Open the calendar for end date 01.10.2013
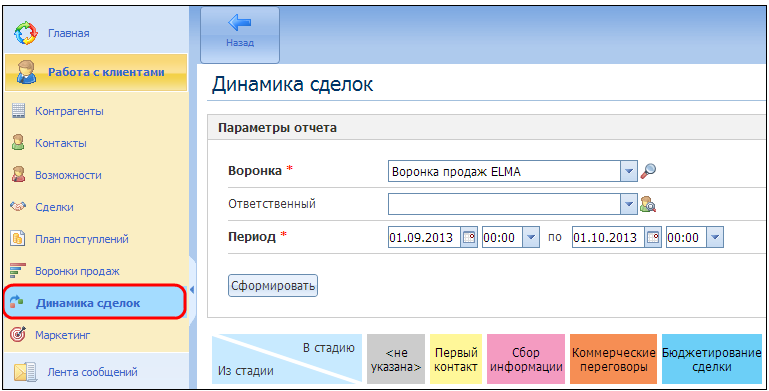Viewport: 769px width, 391px height. tap(653, 237)
